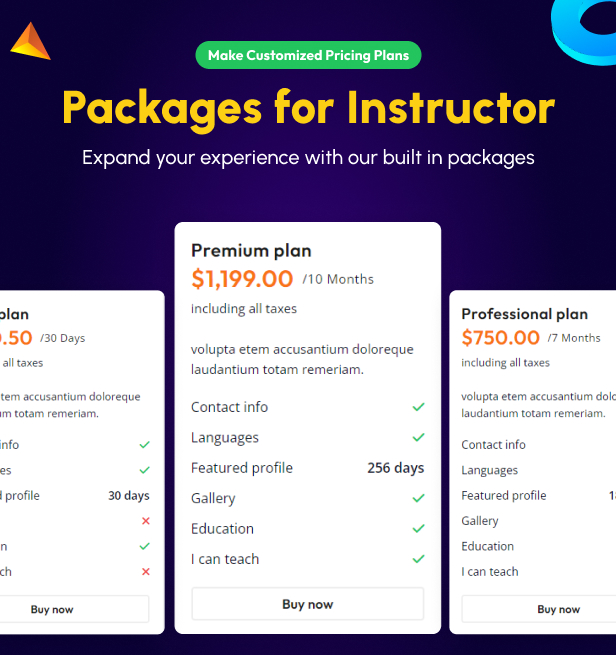
Task: Click the orange triangle logo icon
Action: [30, 41]
